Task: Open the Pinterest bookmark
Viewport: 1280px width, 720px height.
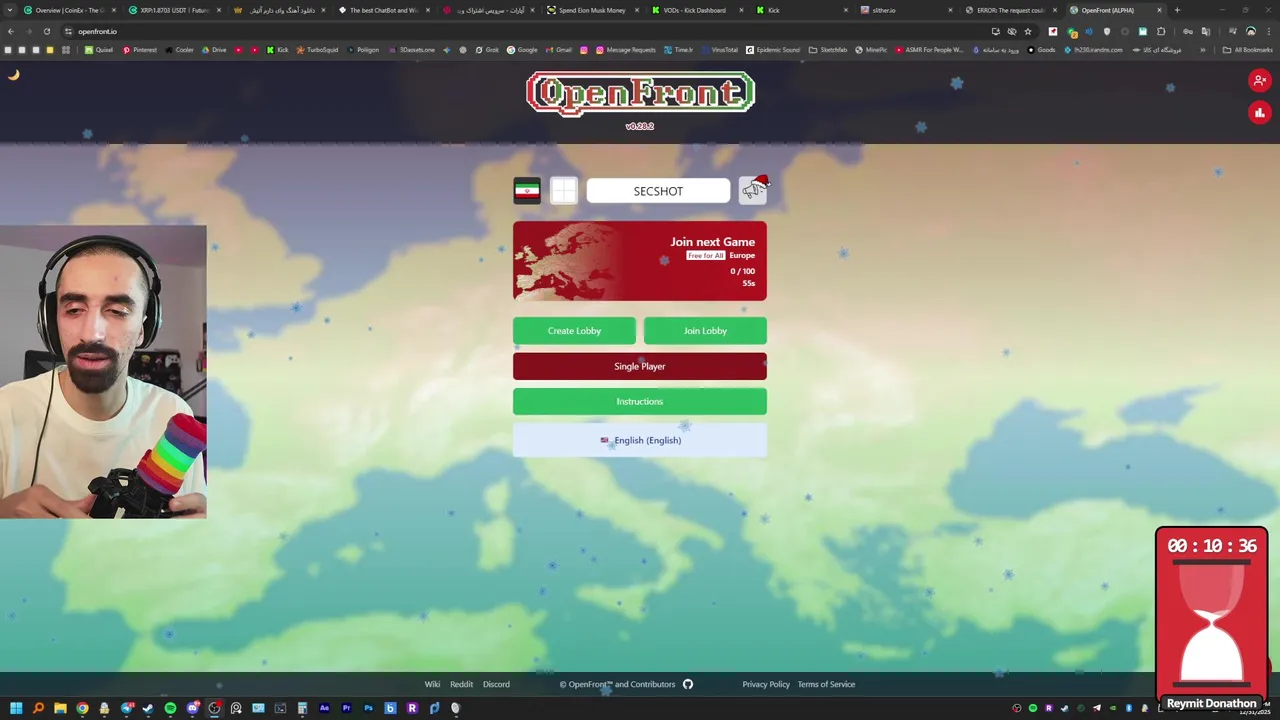Action: coord(139,49)
